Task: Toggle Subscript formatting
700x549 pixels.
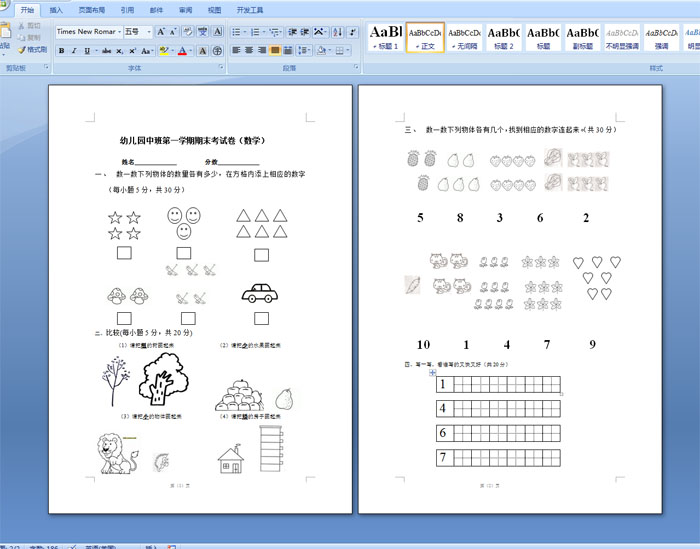Action: coord(120,51)
